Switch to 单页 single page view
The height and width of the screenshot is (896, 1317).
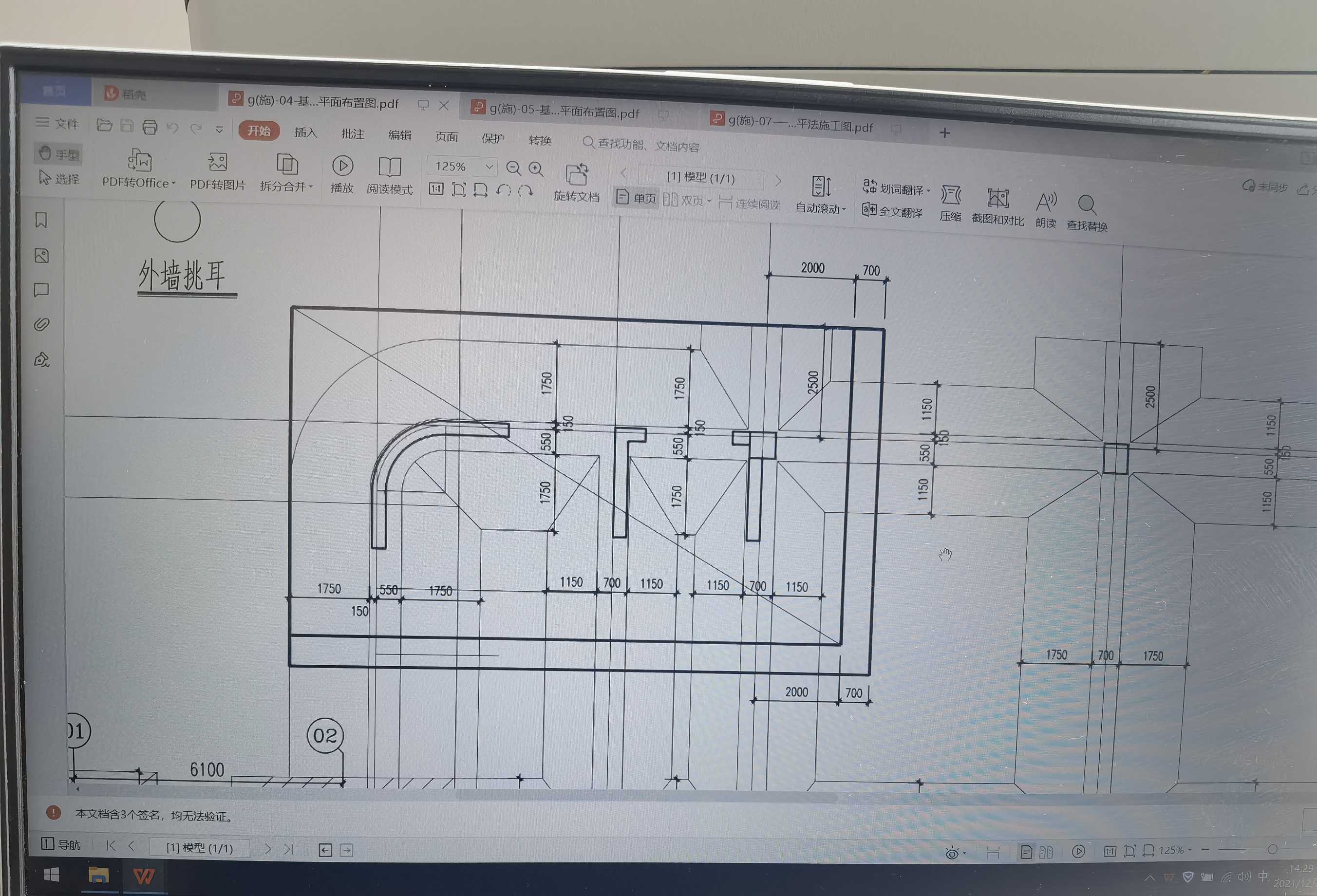coord(636,198)
